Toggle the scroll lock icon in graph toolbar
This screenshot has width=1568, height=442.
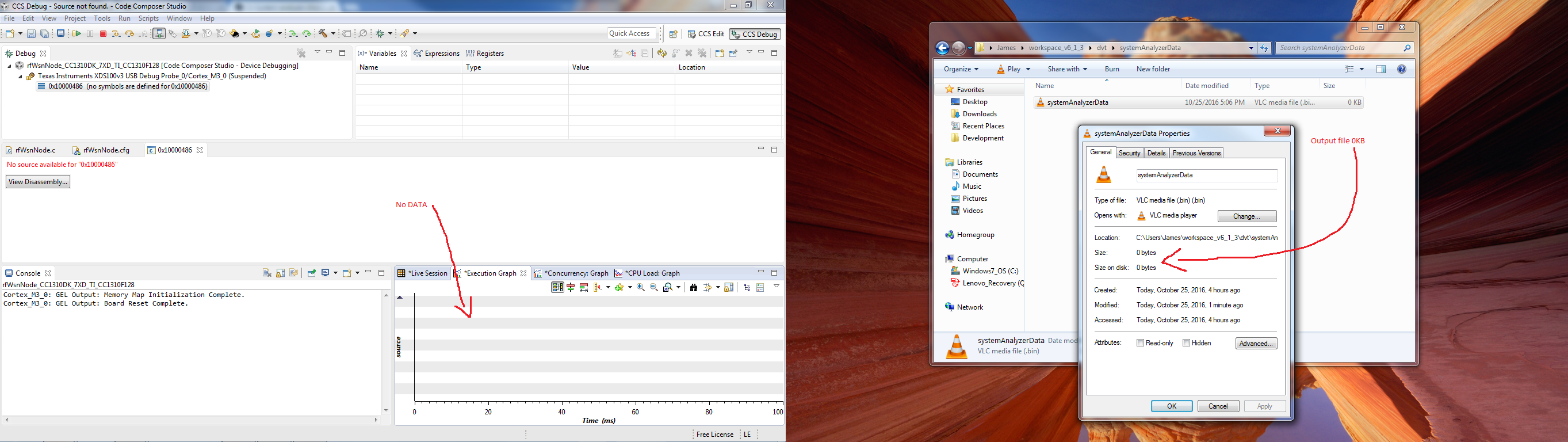[729, 287]
